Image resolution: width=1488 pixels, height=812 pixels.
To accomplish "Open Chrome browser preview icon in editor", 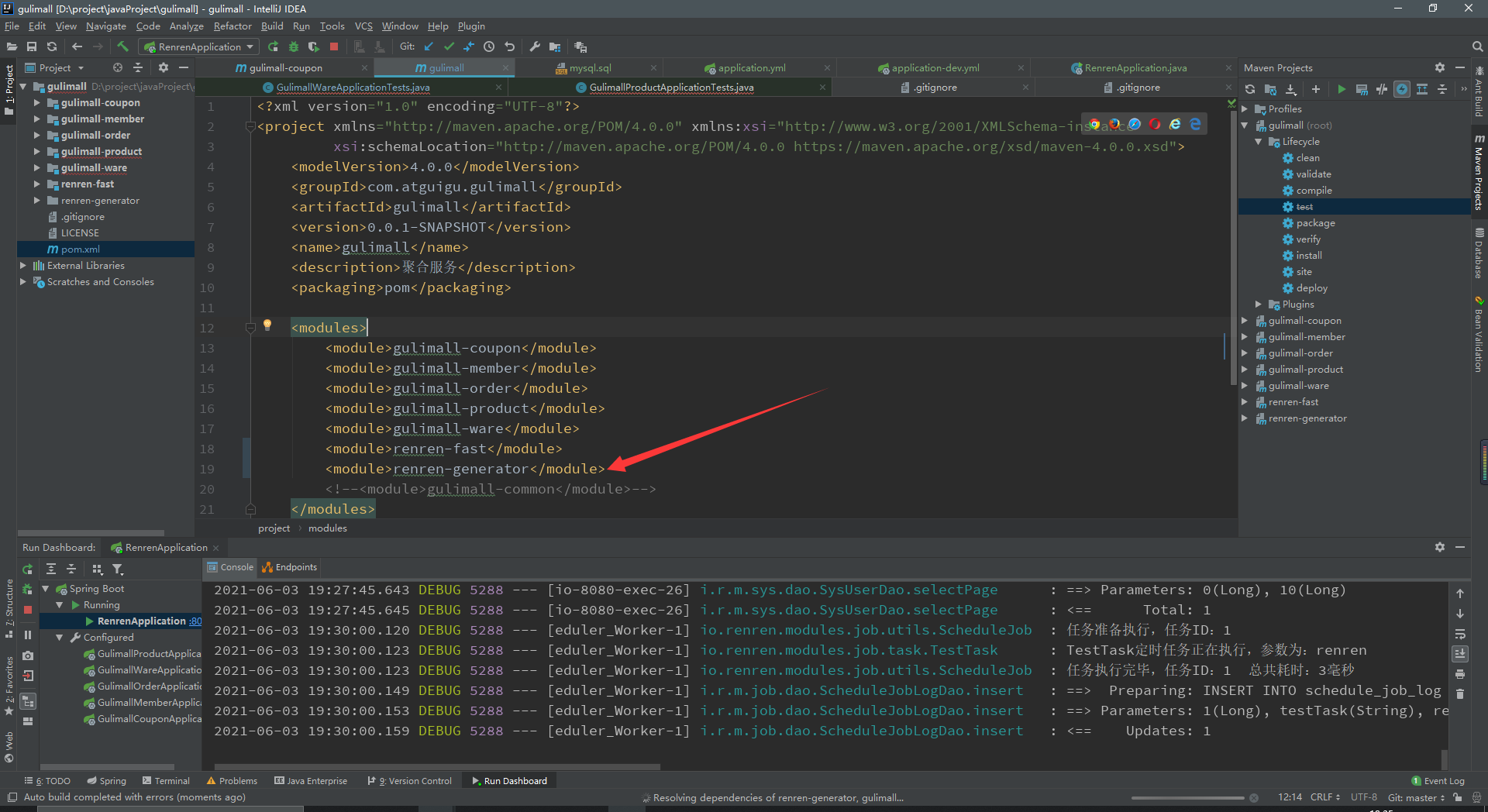I will [1094, 124].
